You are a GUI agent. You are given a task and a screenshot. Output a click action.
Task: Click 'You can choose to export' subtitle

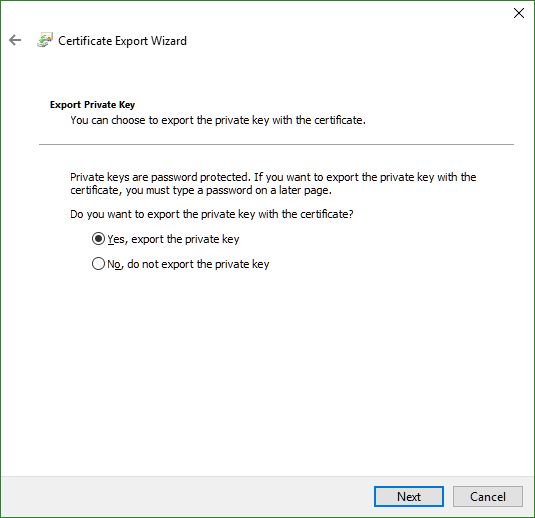pos(218,120)
